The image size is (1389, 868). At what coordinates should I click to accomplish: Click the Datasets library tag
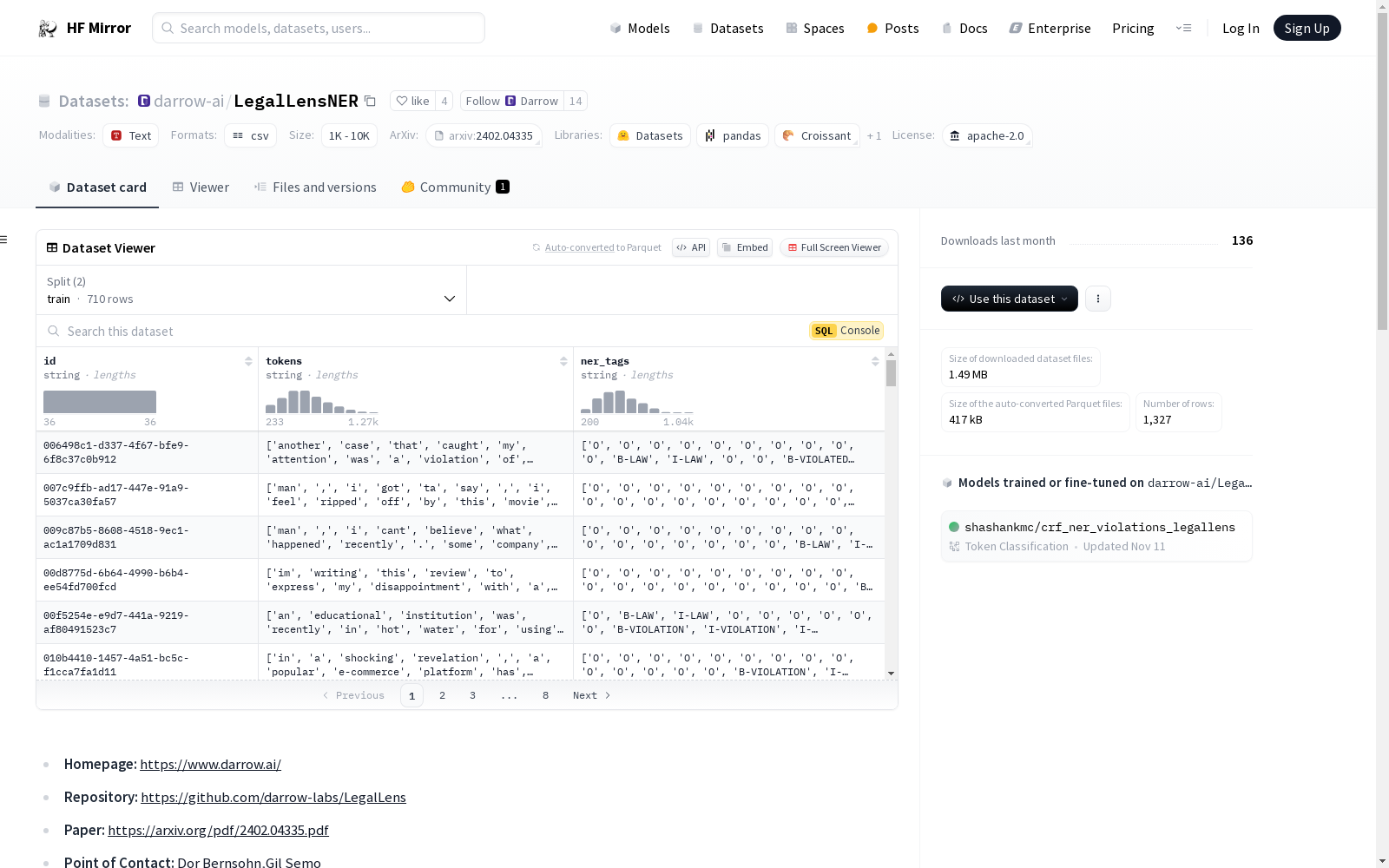pos(650,135)
